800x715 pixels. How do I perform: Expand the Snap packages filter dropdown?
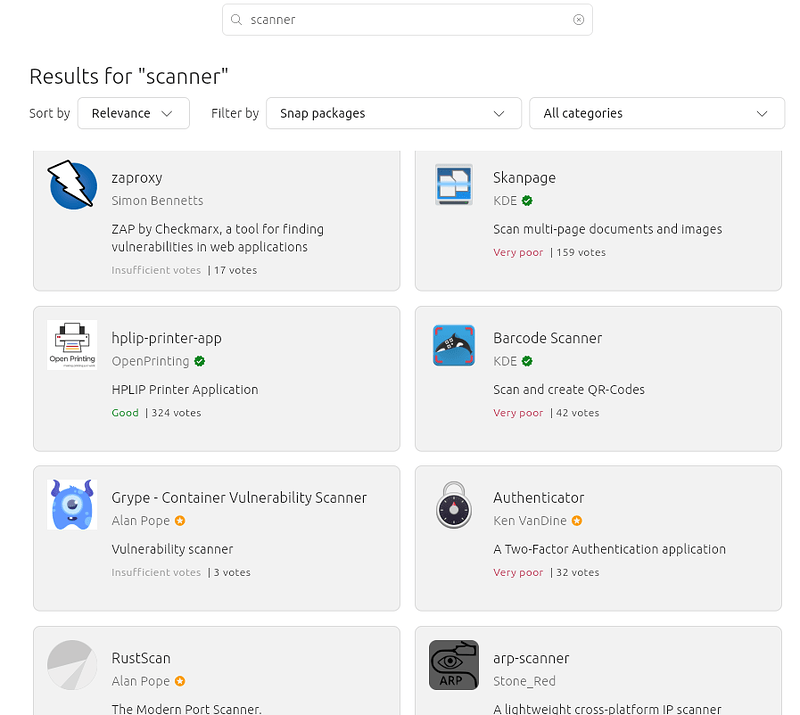(393, 113)
